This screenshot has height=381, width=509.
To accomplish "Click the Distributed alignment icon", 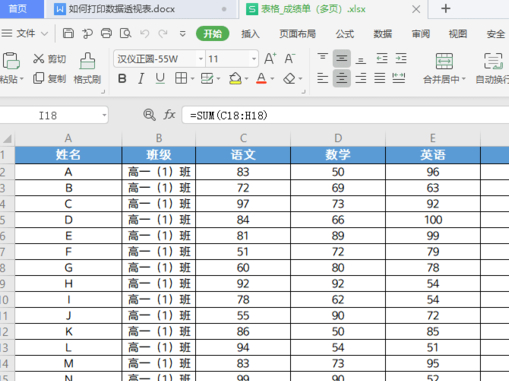I will (399, 78).
